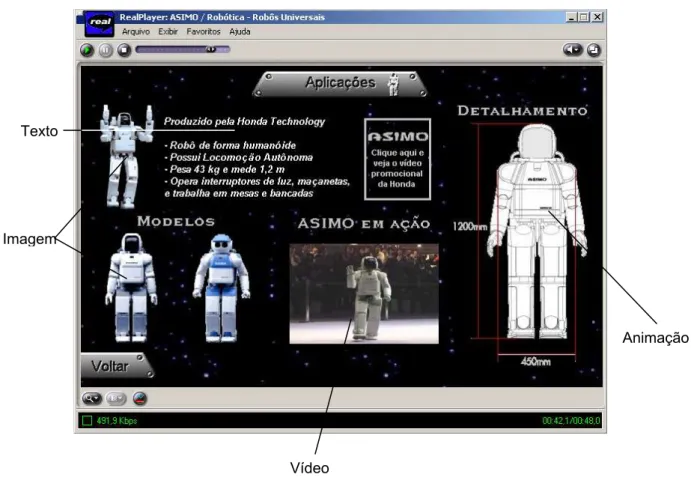Viewport: 691px width, 477px height.
Task: Click the ASIMO em ação video frame
Action: 364,294
